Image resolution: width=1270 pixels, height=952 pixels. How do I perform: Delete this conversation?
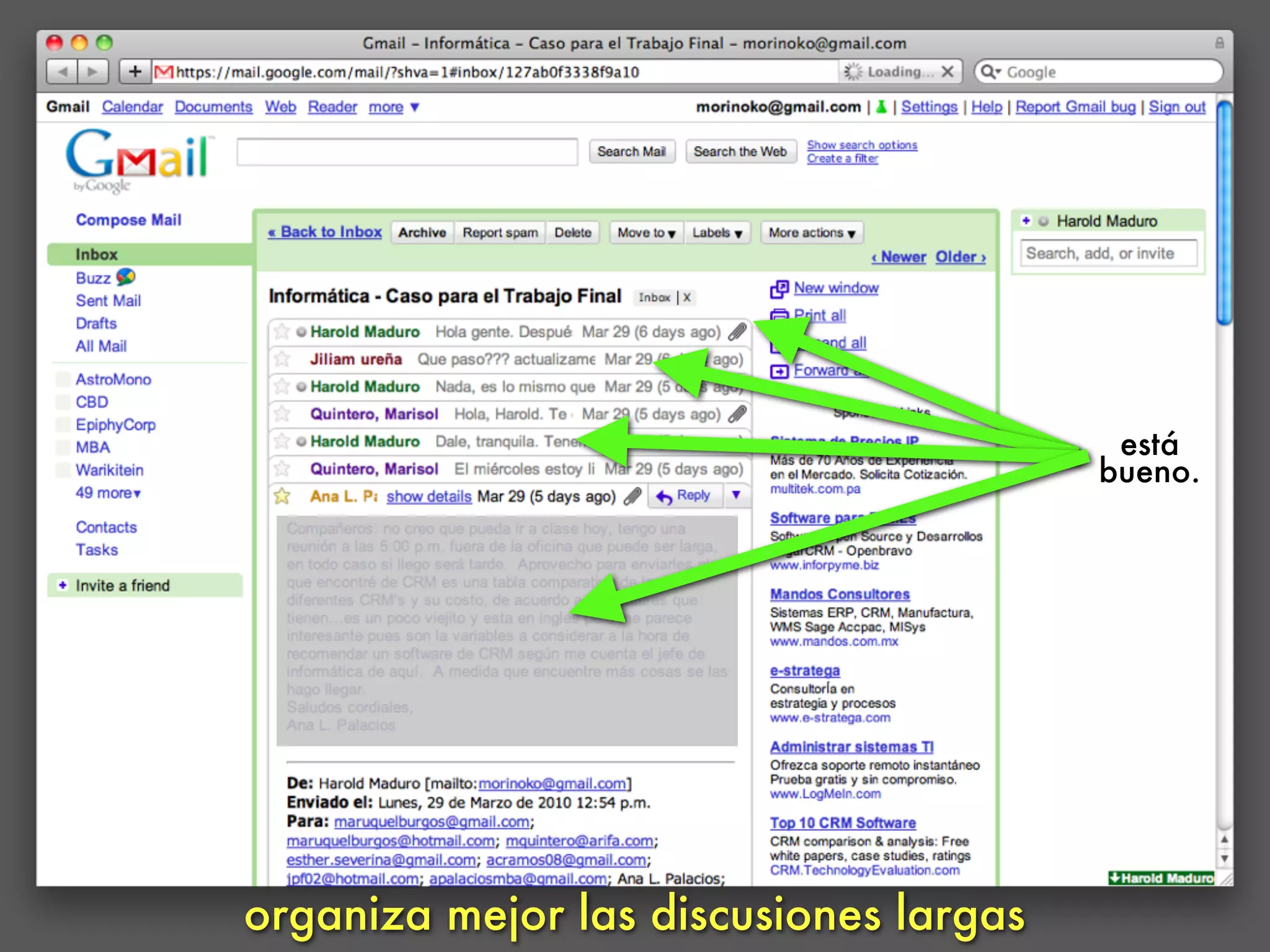(x=573, y=233)
